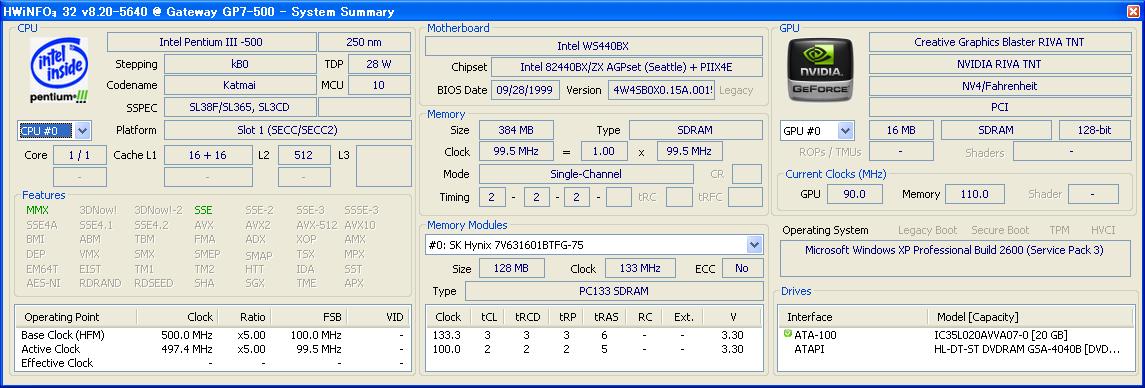1145x388 pixels.
Task: Click the GPU memory clock value 110.0
Action: 976,194
